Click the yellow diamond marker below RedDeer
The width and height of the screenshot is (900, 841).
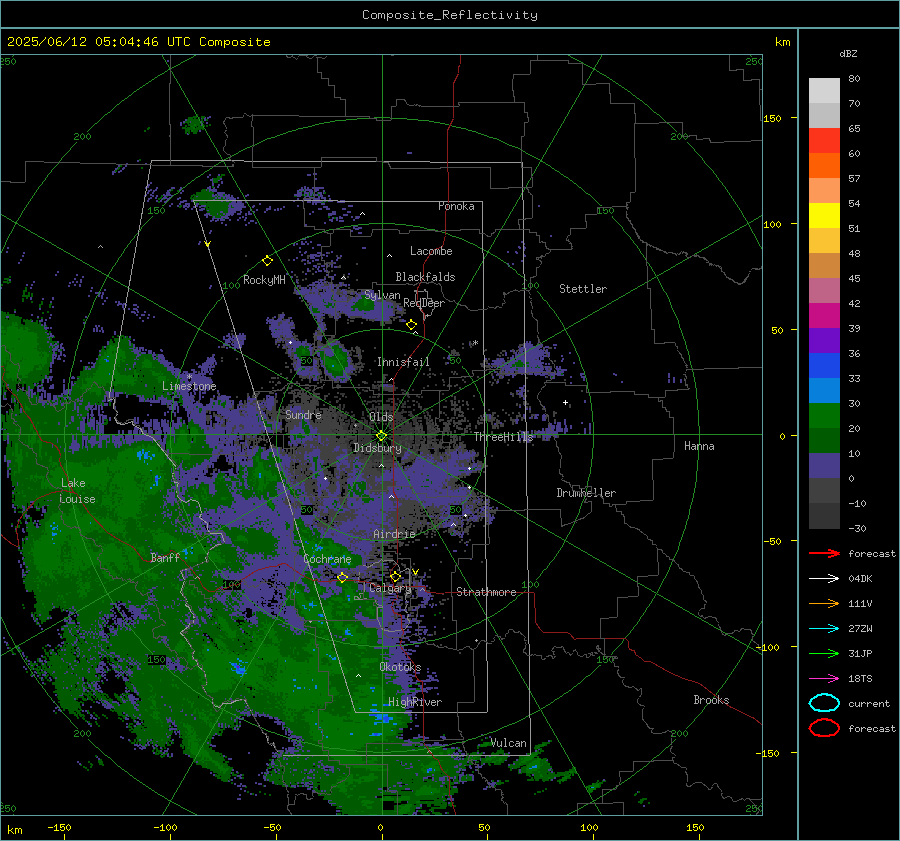point(412,325)
